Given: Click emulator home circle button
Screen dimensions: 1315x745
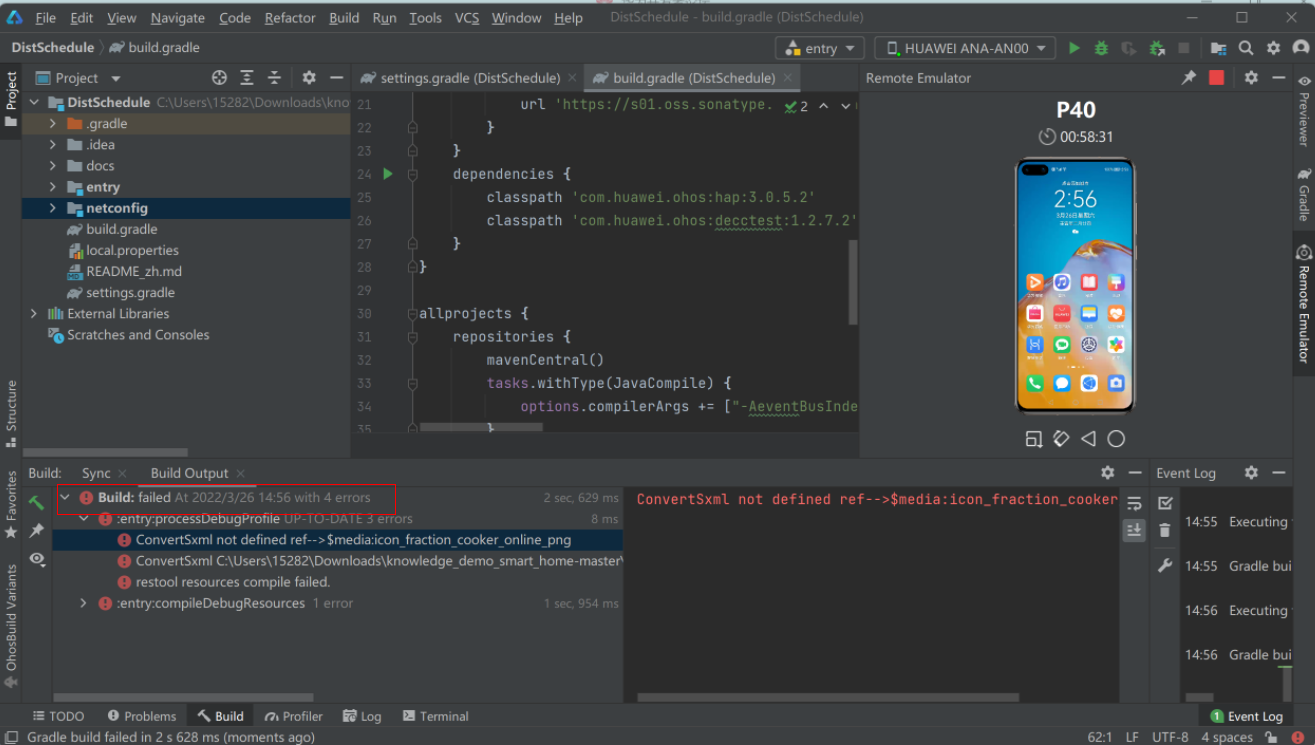Looking at the screenshot, I should 1116,439.
